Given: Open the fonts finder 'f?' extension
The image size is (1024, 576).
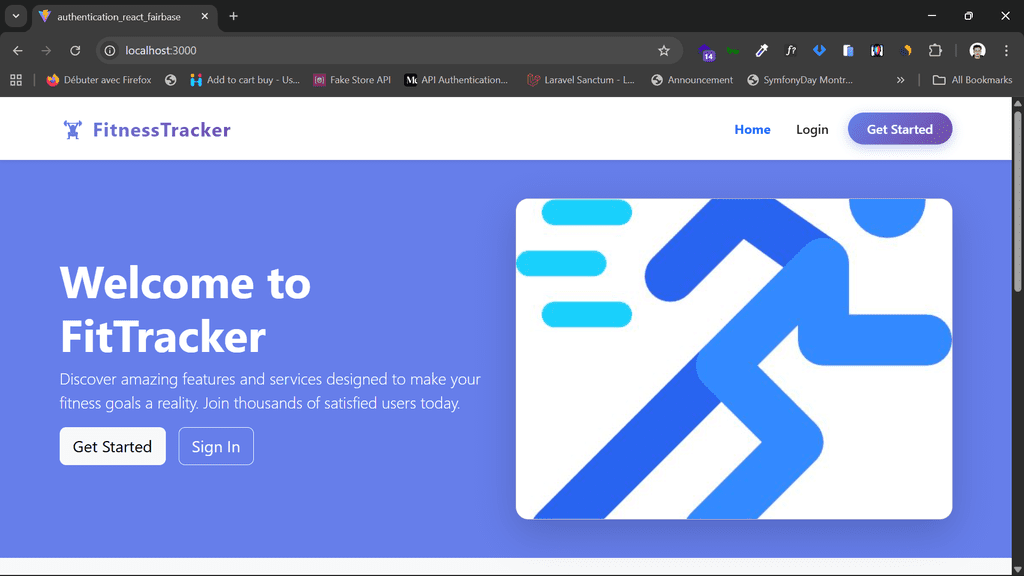Looking at the screenshot, I should point(790,50).
